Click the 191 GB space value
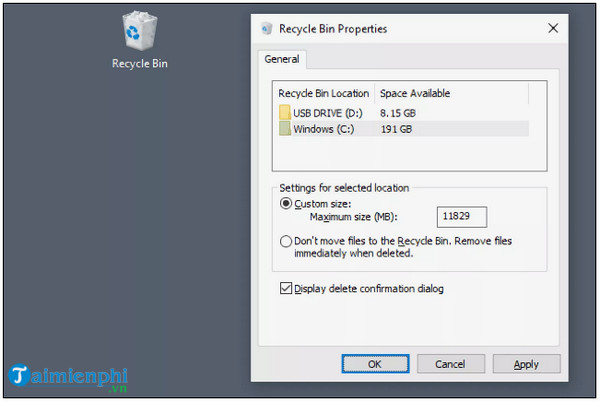Screen dimensions: 600x402 click(x=396, y=129)
